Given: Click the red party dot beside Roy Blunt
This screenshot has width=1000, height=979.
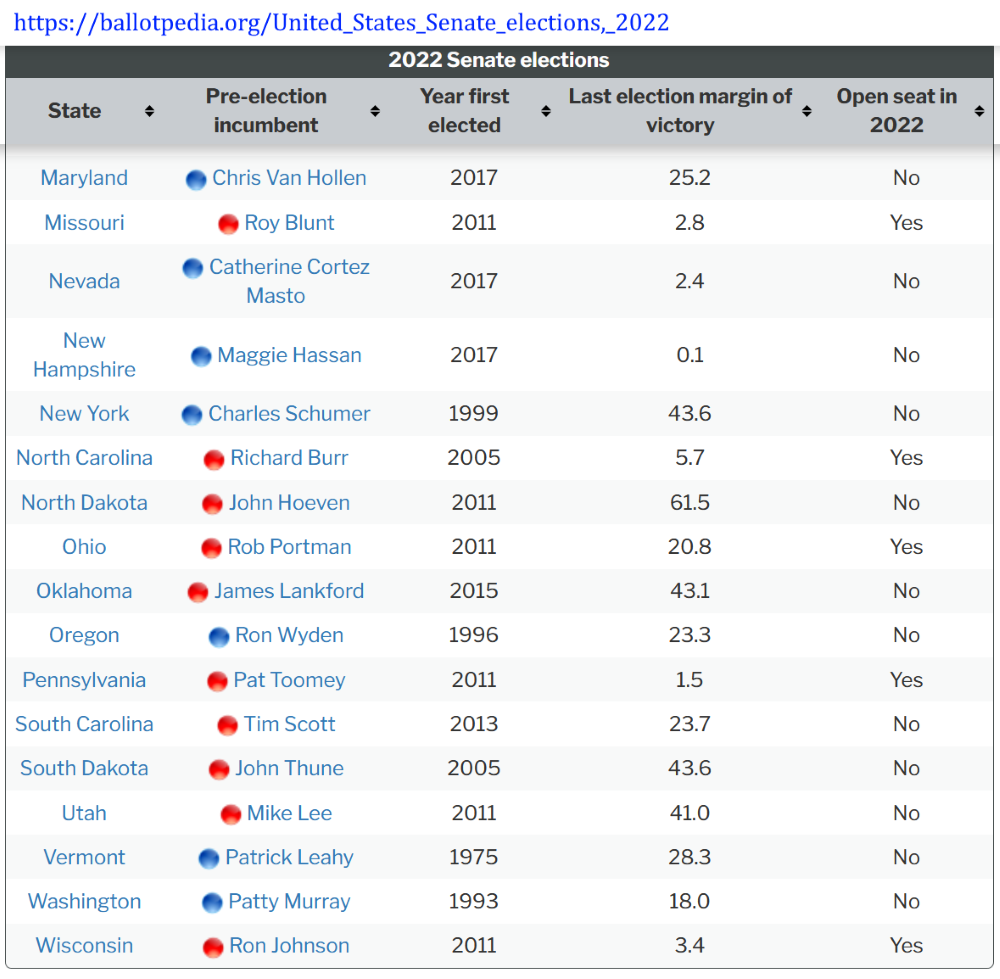Looking at the screenshot, I should click(228, 225).
